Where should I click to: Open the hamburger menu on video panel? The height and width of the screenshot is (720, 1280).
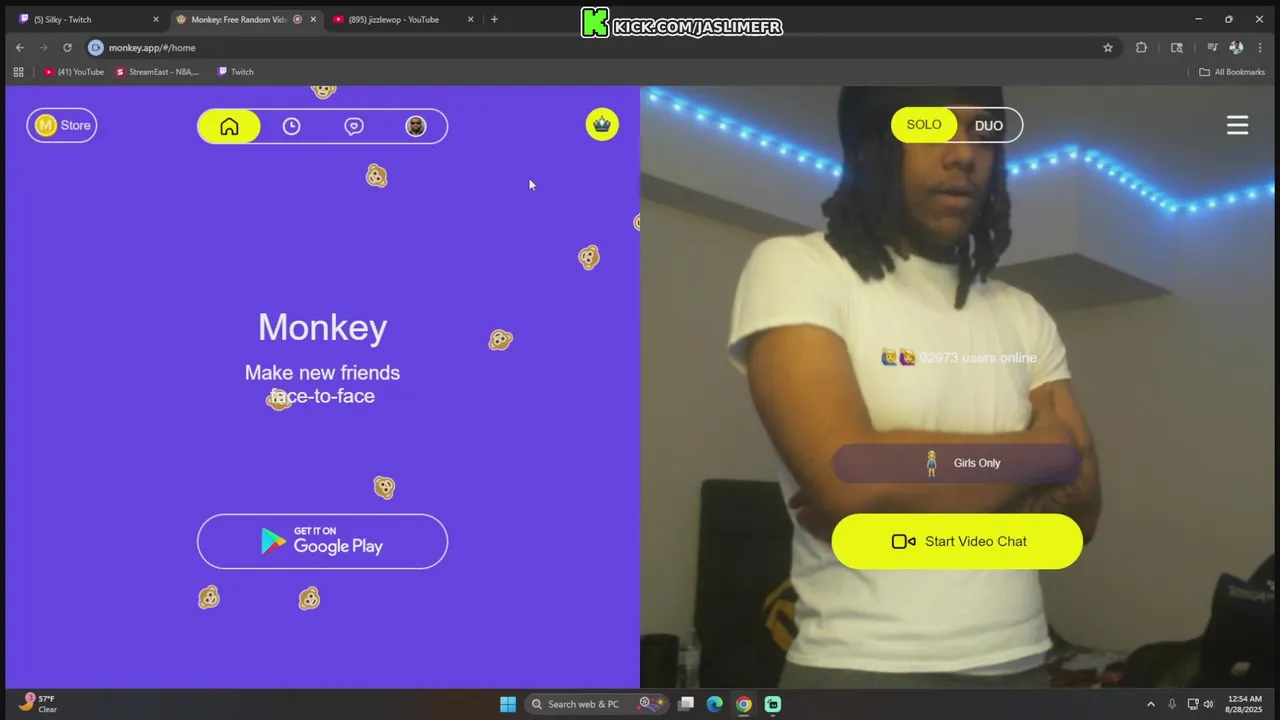tap(1237, 125)
